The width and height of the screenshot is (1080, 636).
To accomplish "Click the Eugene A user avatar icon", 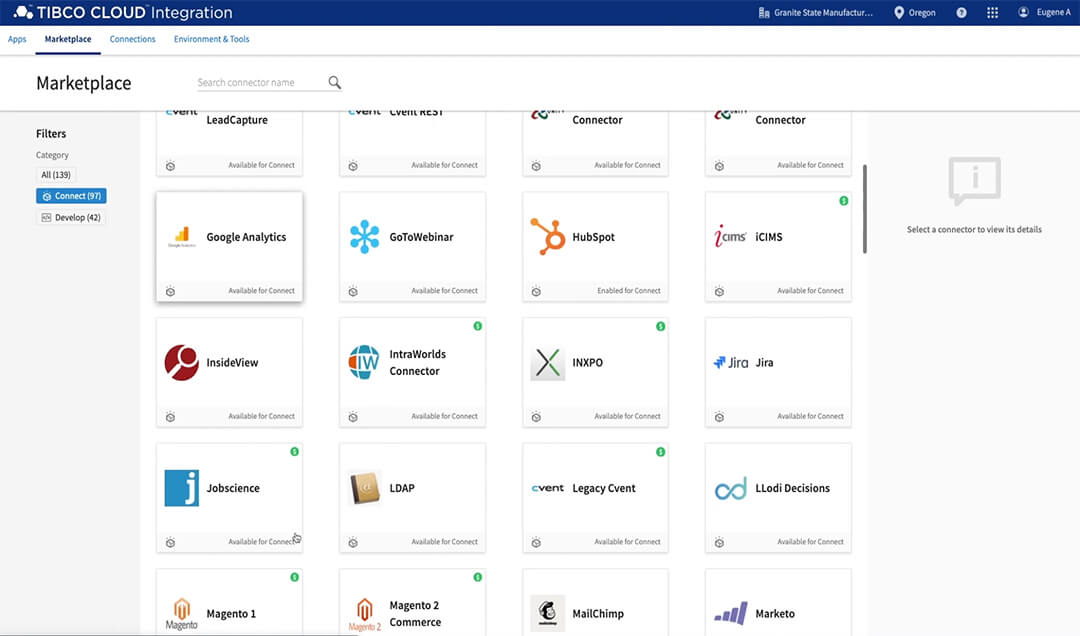I will 1024,12.
